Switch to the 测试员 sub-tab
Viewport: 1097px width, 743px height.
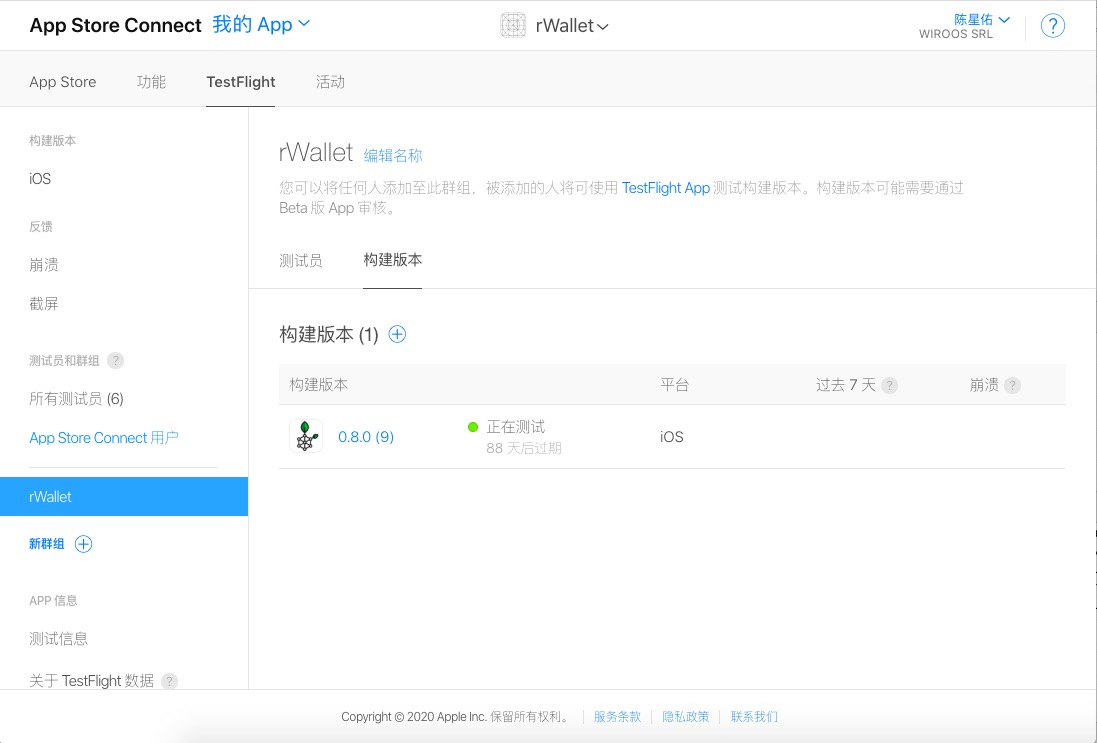[301, 261]
